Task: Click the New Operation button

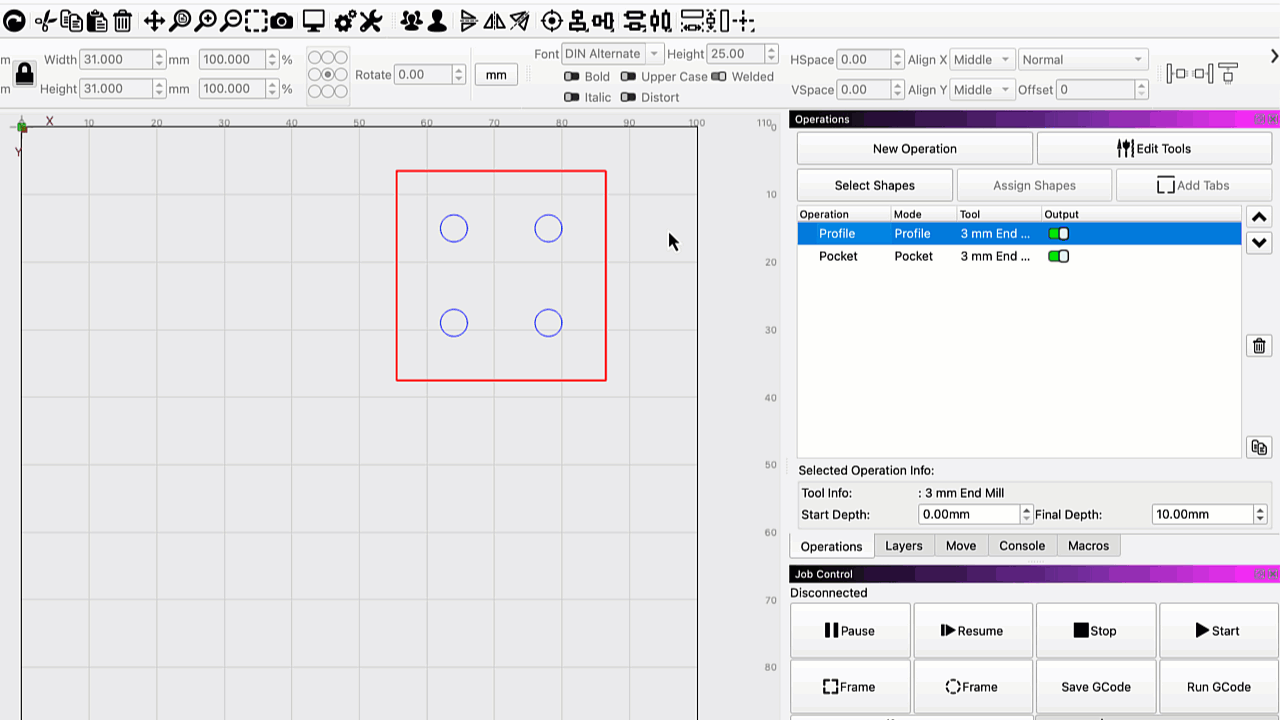Action: 914,149
